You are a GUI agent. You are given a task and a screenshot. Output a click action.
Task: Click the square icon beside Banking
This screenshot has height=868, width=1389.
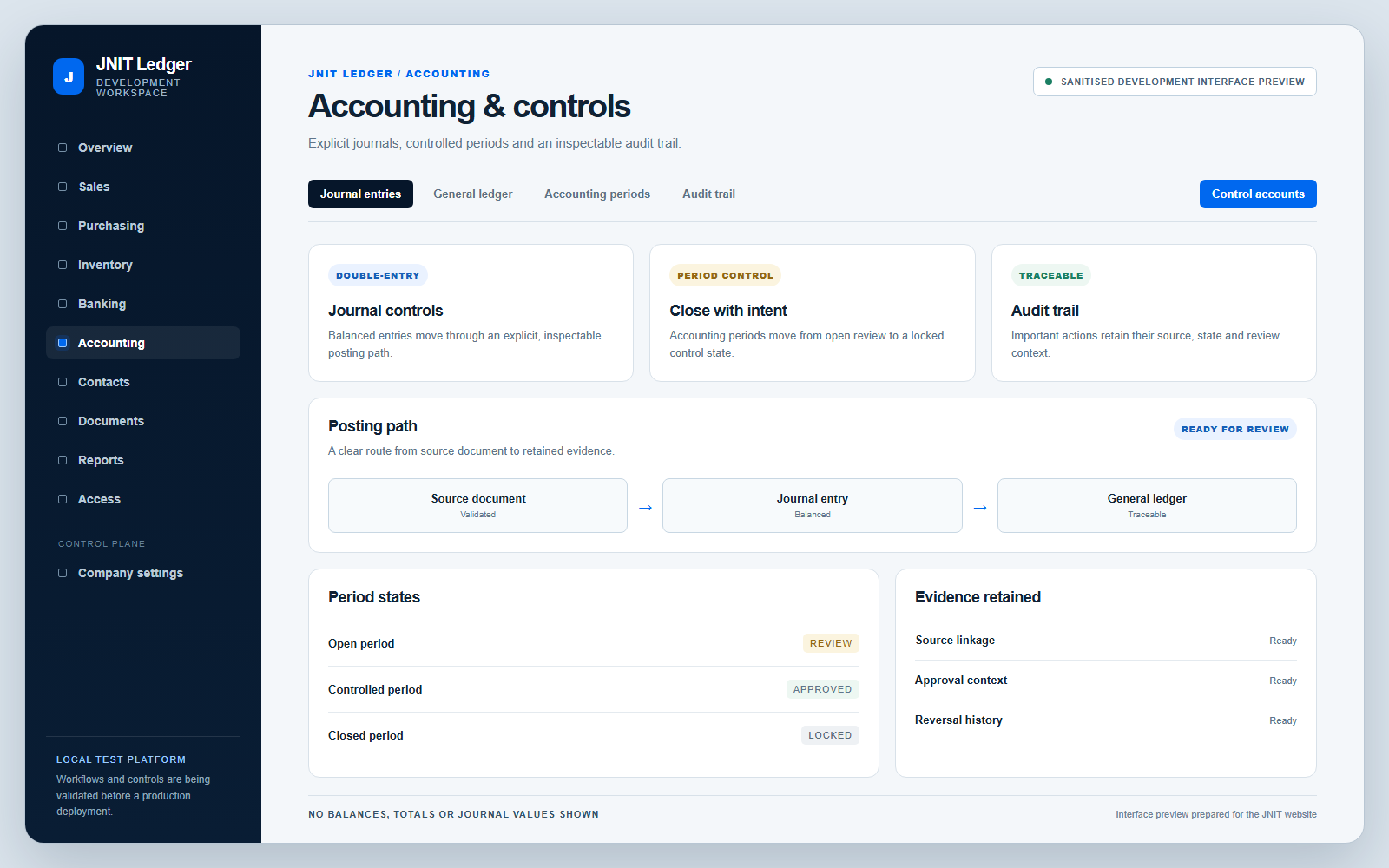(x=63, y=304)
